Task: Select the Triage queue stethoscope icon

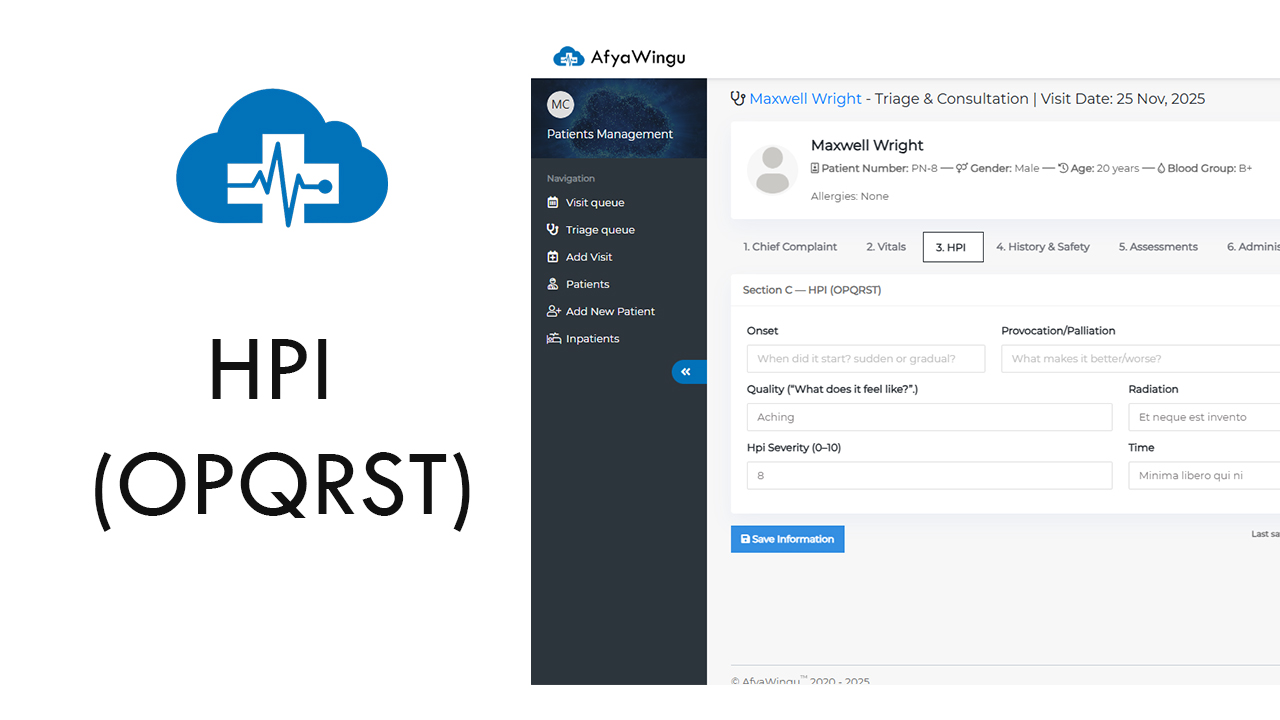Action: click(x=553, y=229)
